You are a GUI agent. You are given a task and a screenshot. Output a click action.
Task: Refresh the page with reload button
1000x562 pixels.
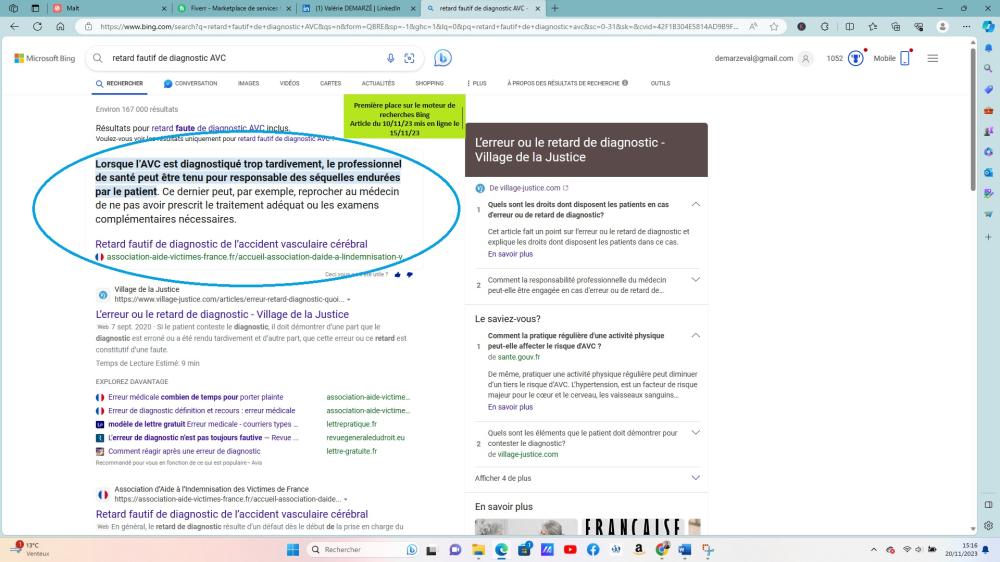38,27
